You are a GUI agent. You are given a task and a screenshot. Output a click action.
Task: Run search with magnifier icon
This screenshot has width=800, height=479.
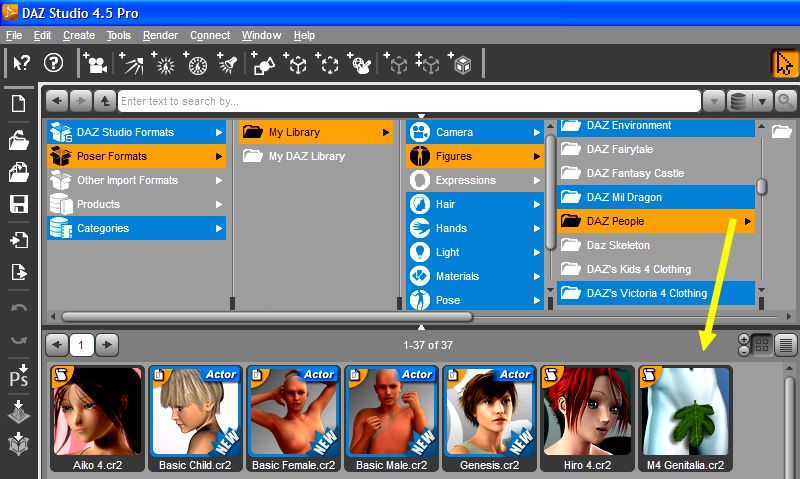pos(785,101)
